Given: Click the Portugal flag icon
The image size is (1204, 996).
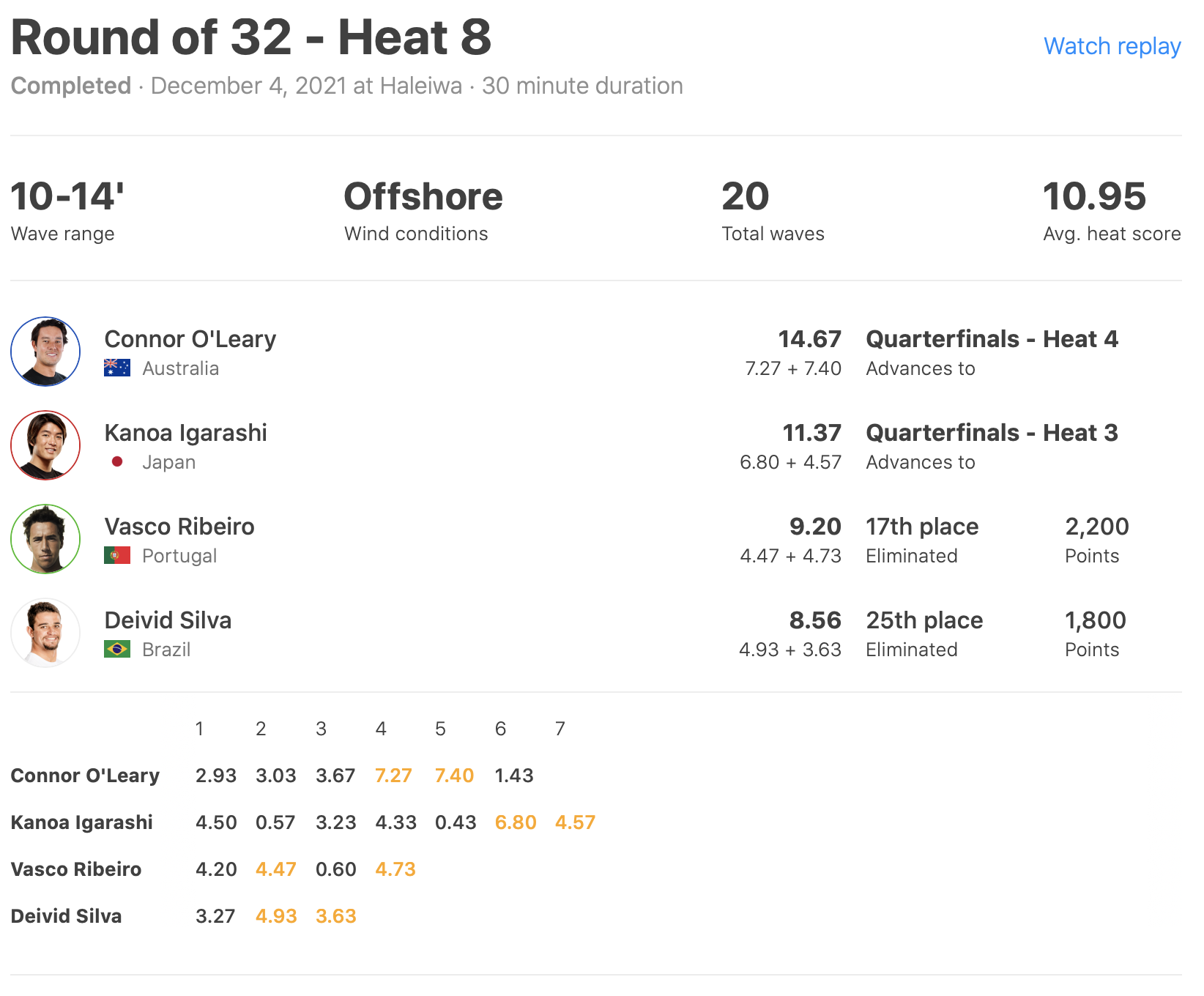Looking at the screenshot, I should click(117, 555).
